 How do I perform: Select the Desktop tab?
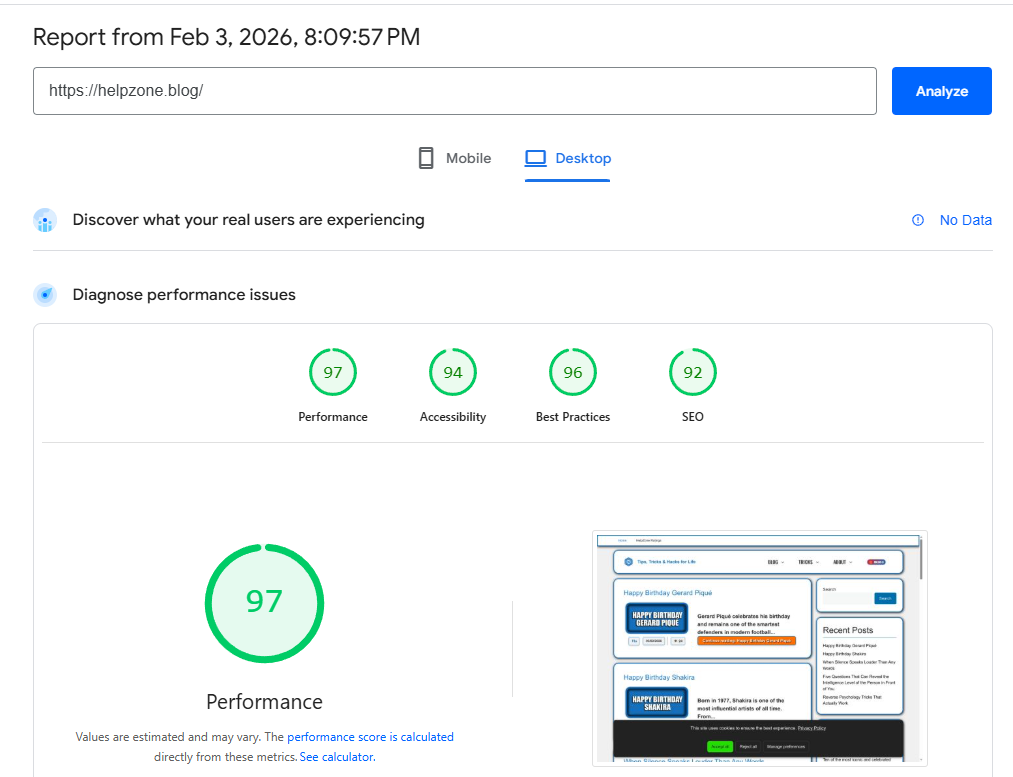click(567, 158)
